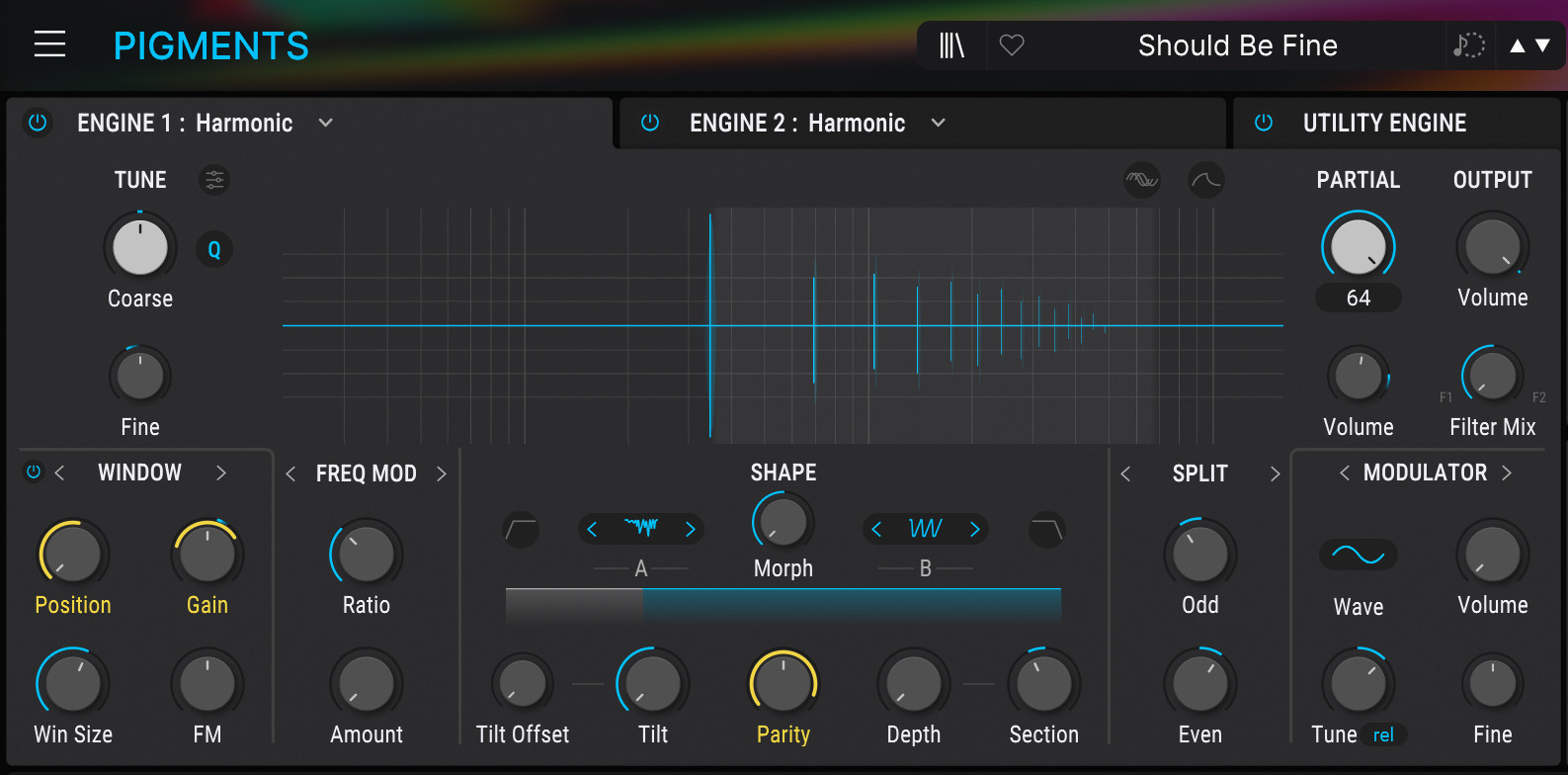Select next Shape A spectrum
Image resolution: width=1568 pixels, height=775 pixels.
pyautogui.click(x=691, y=529)
